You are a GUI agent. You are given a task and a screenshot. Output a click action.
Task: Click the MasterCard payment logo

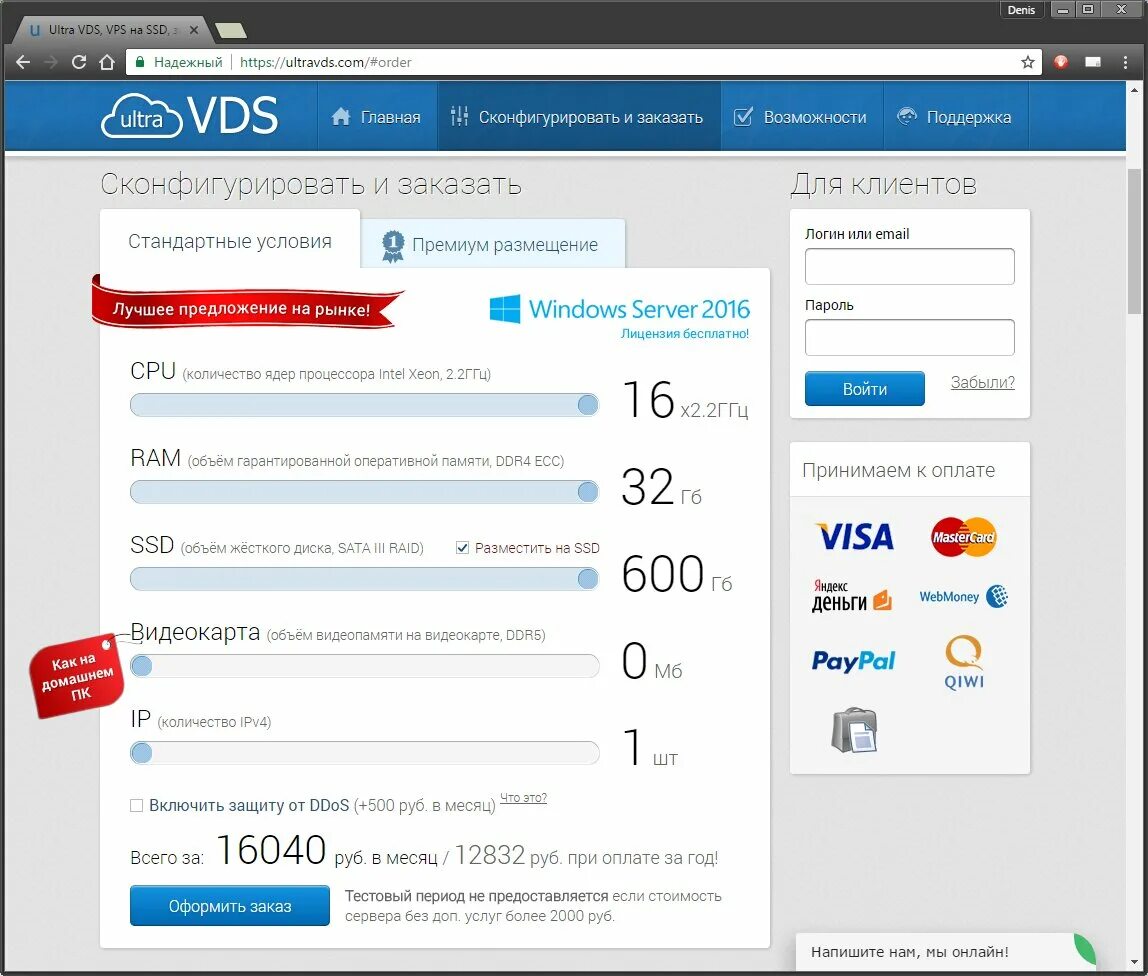point(964,537)
